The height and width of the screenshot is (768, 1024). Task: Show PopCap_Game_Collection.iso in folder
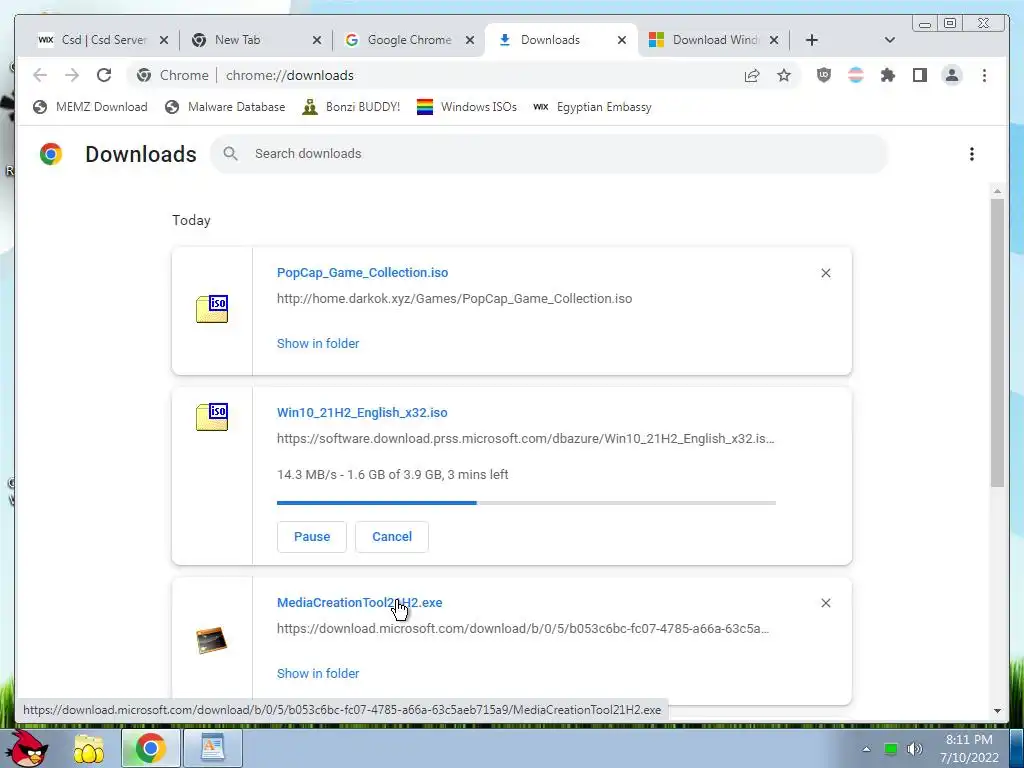point(318,344)
